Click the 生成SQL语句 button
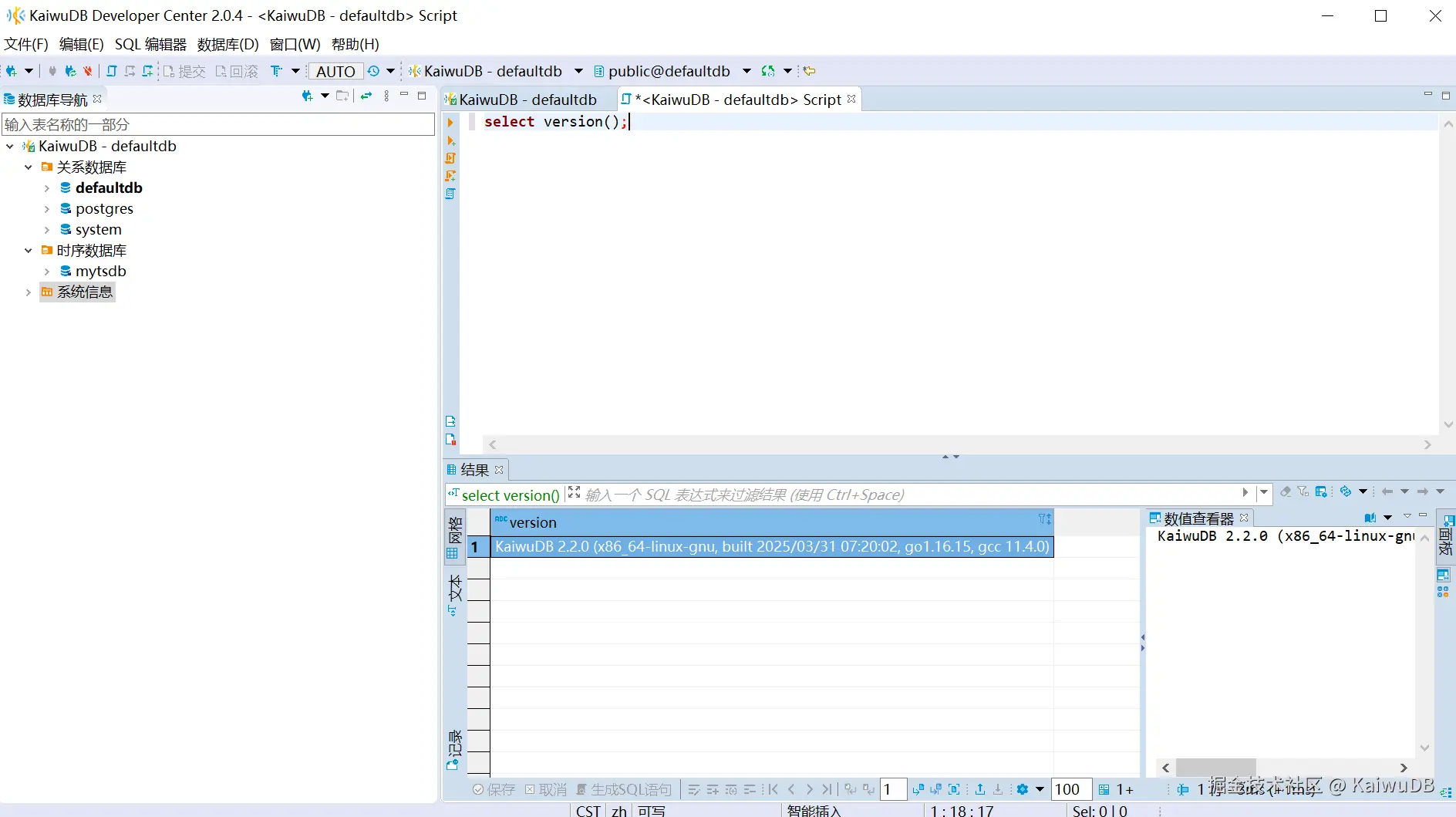This screenshot has height=817, width=1456. point(625,789)
